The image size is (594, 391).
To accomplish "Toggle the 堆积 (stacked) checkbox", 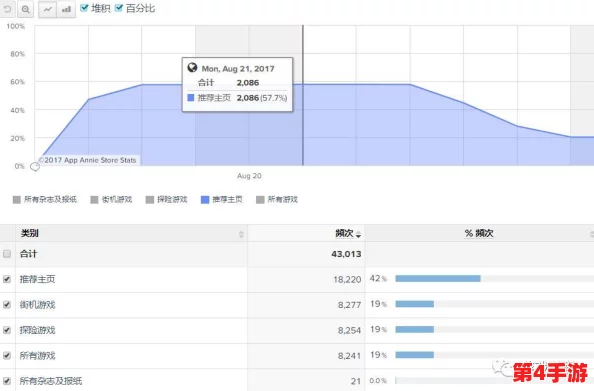I will (x=84, y=8).
